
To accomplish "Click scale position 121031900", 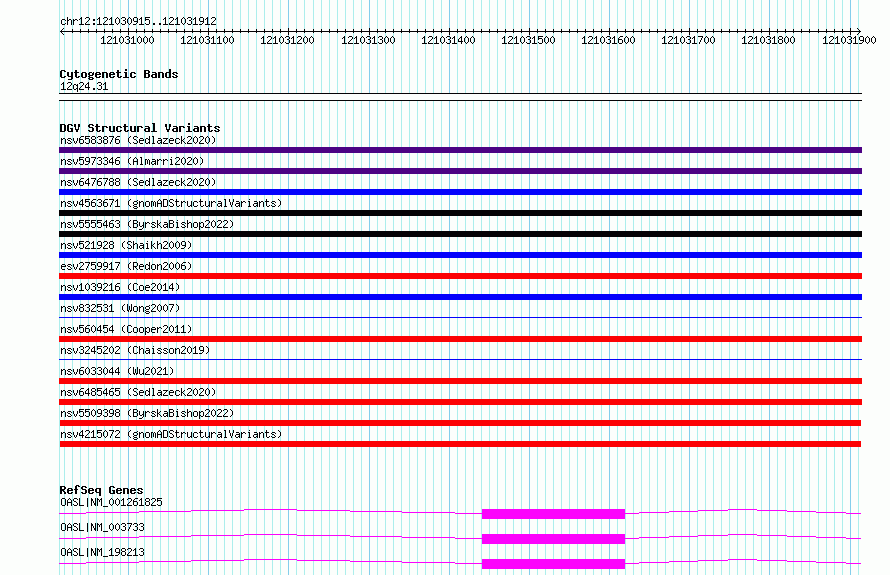I will tap(849, 40).
